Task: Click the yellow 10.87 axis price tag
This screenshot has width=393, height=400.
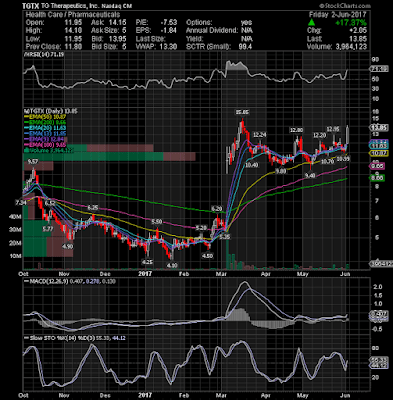Action: pyautogui.click(x=379, y=153)
